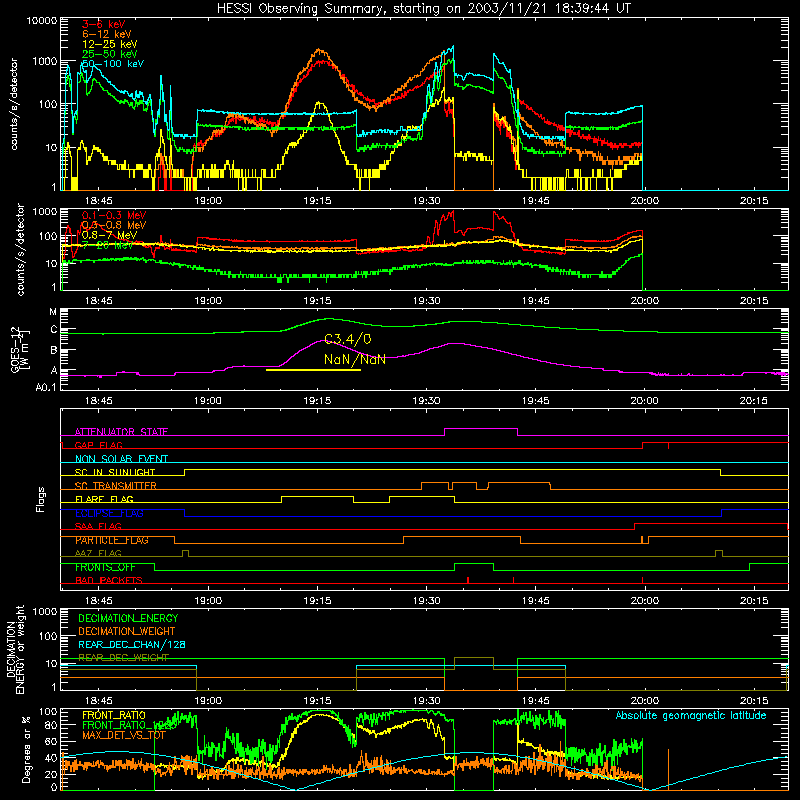Click '19:30' tick below the GOES panel
Screen dimensions: 800x800
click(427, 401)
